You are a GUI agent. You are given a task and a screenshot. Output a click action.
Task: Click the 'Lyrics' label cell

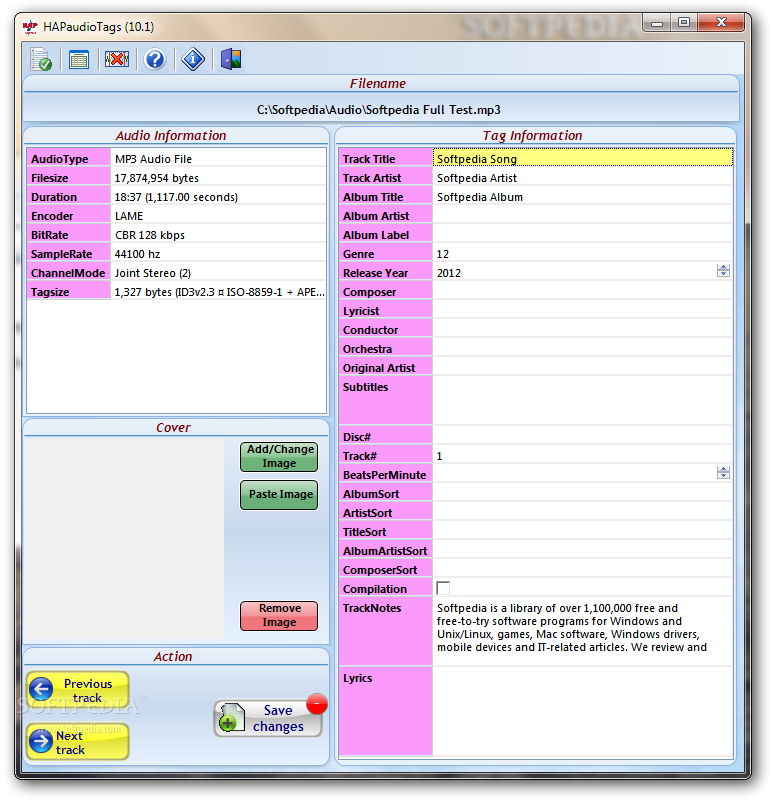(x=385, y=711)
